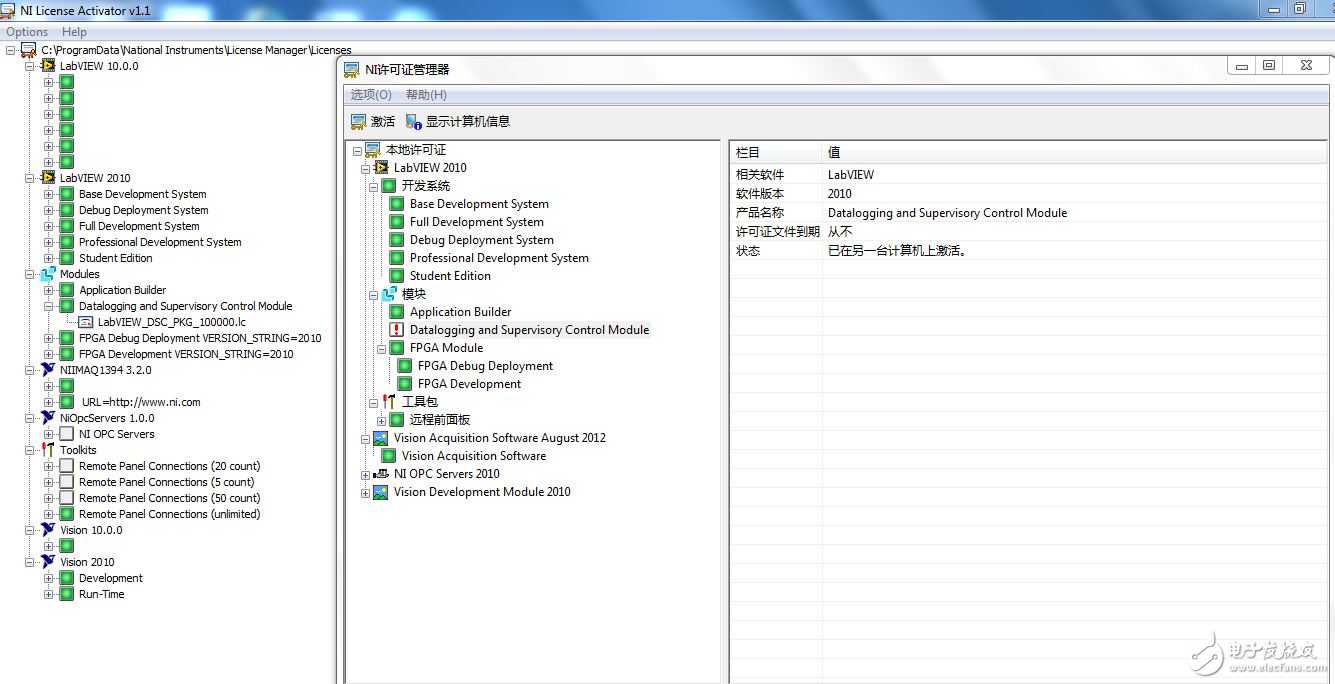Toggle Base Development System status box in License Activator
The width and height of the screenshot is (1335, 684).
pos(67,194)
